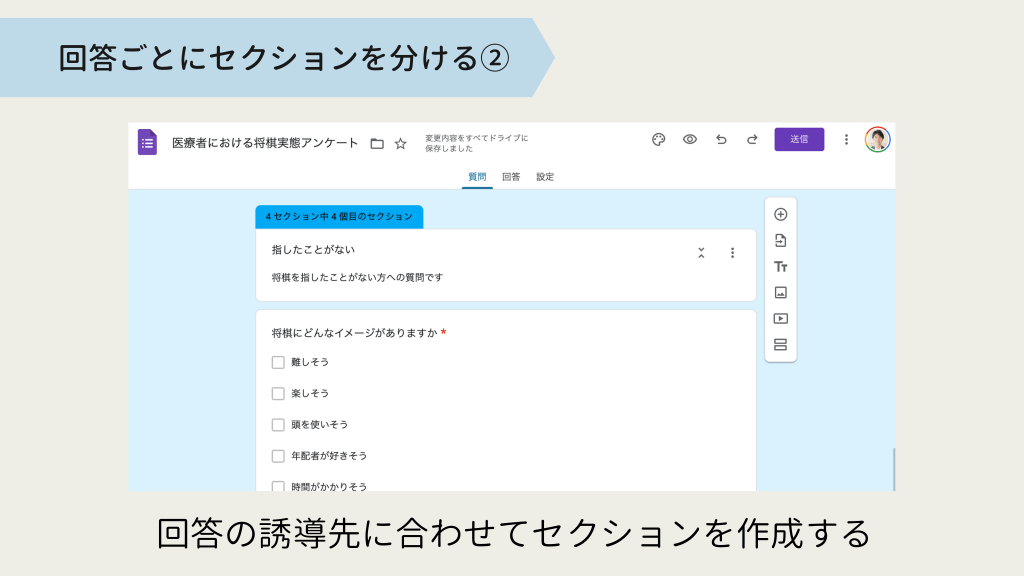Insert an image into the form
This screenshot has width=1024, height=576.
781,292
